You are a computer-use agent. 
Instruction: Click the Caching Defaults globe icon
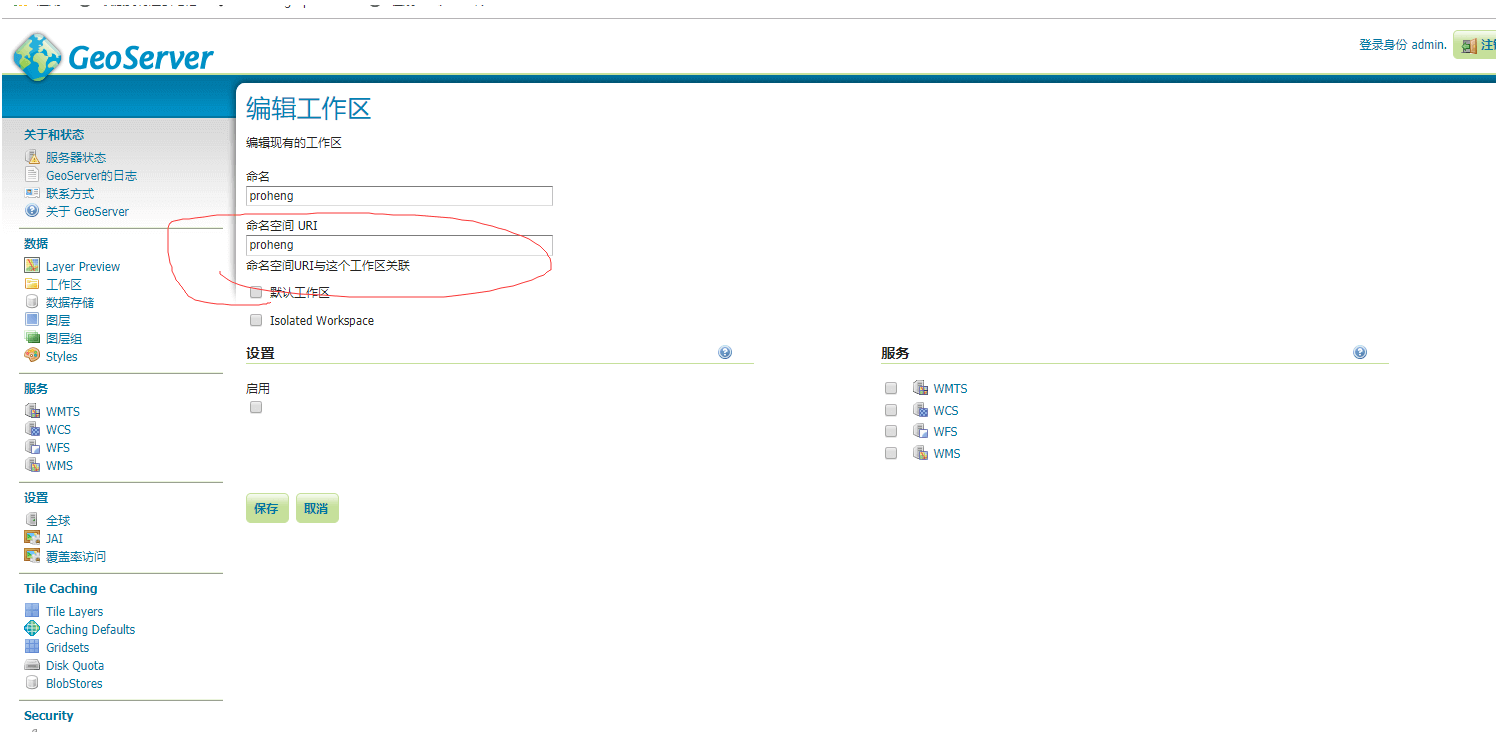click(x=32, y=629)
